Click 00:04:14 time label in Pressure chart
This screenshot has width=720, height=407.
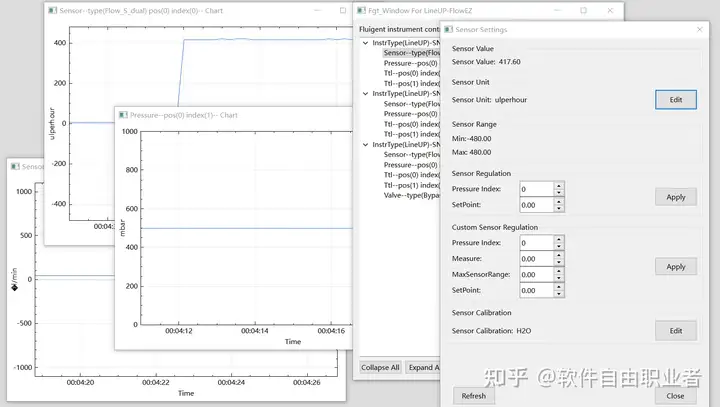click(254, 331)
